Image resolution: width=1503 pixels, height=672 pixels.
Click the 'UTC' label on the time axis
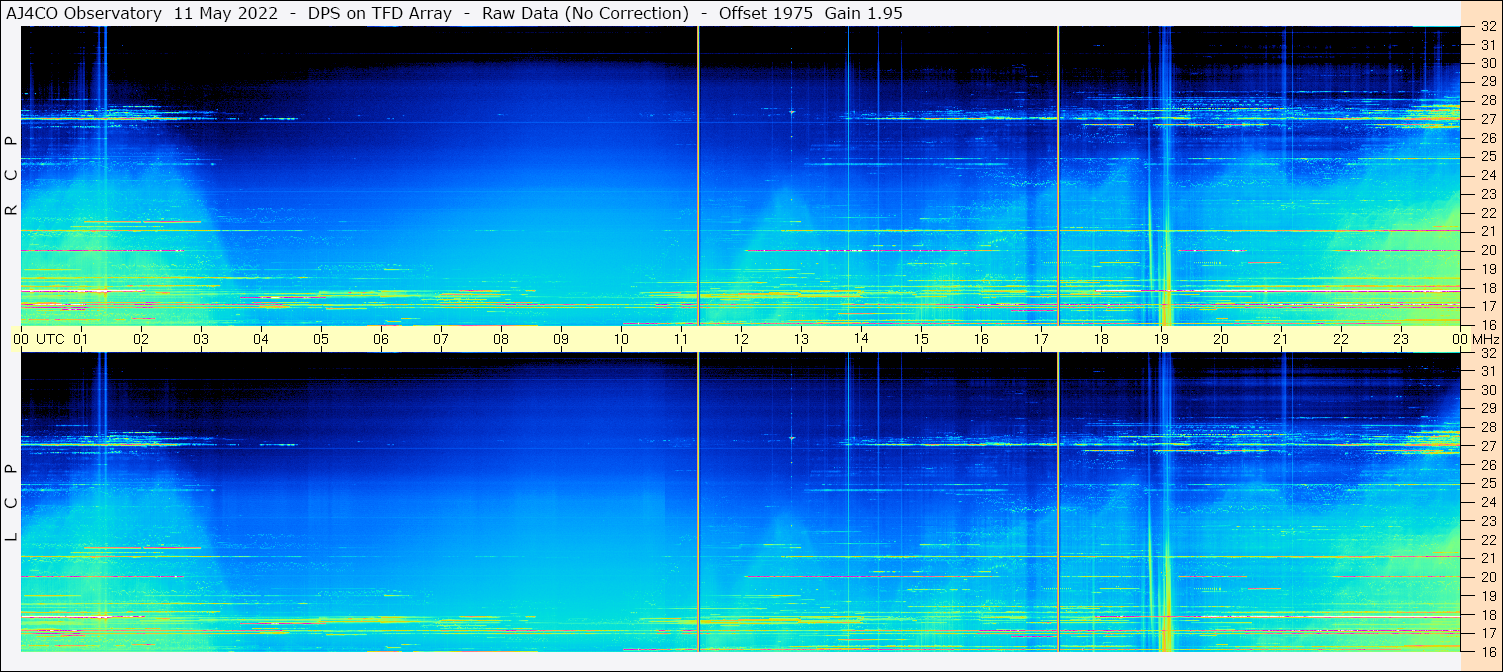click(50, 339)
